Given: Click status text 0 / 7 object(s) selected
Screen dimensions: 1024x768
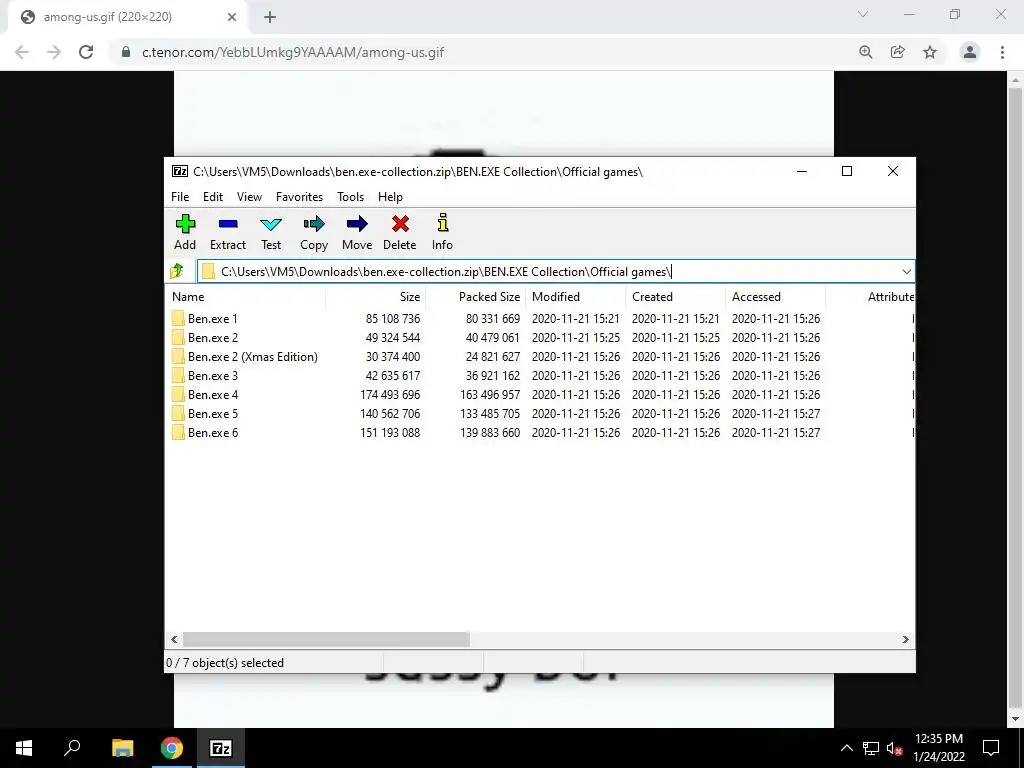Looking at the screenshot, I should (x=225, y=663).
